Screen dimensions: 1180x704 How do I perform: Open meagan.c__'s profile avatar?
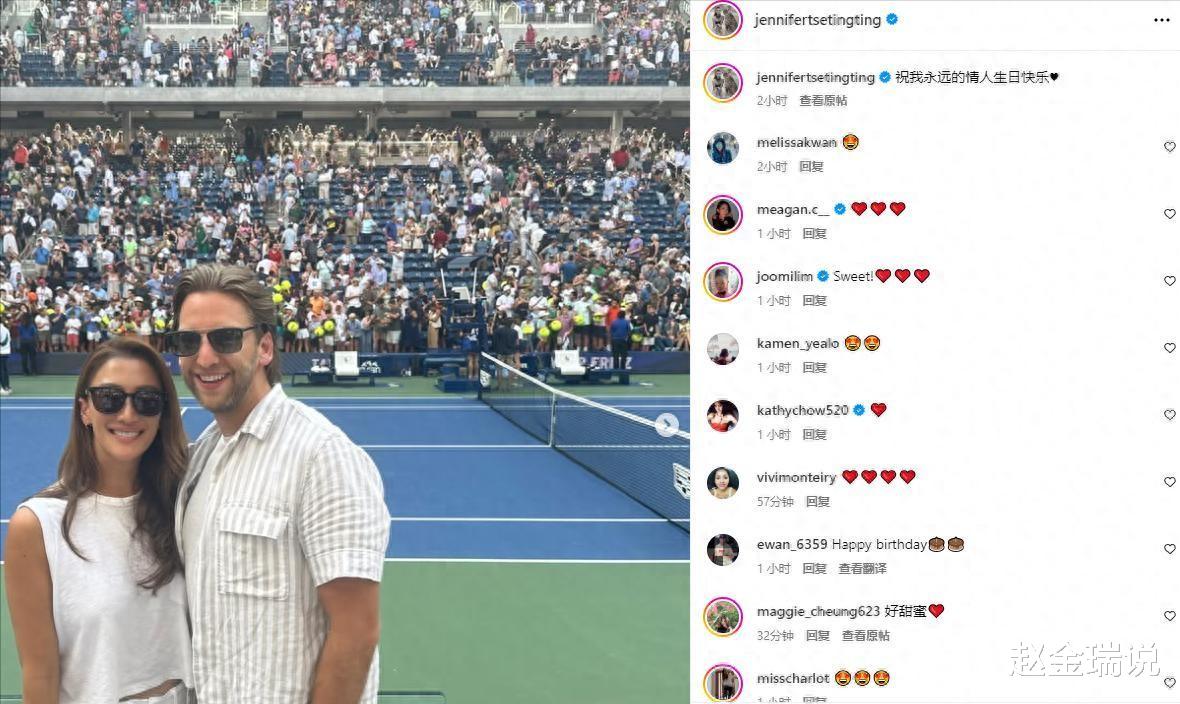(722, 215)
